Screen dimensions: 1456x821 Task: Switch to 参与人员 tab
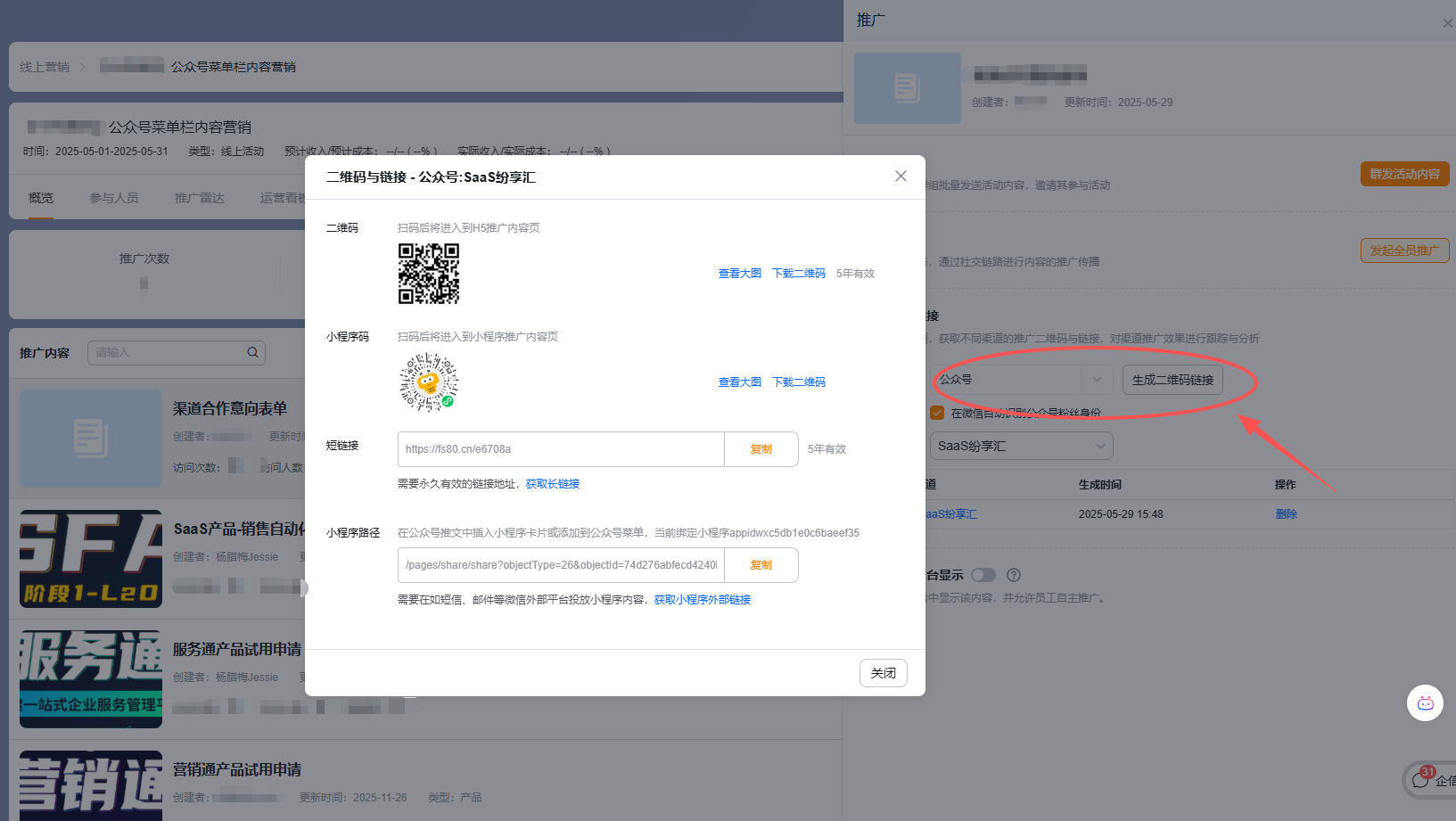tap(114, 198)
